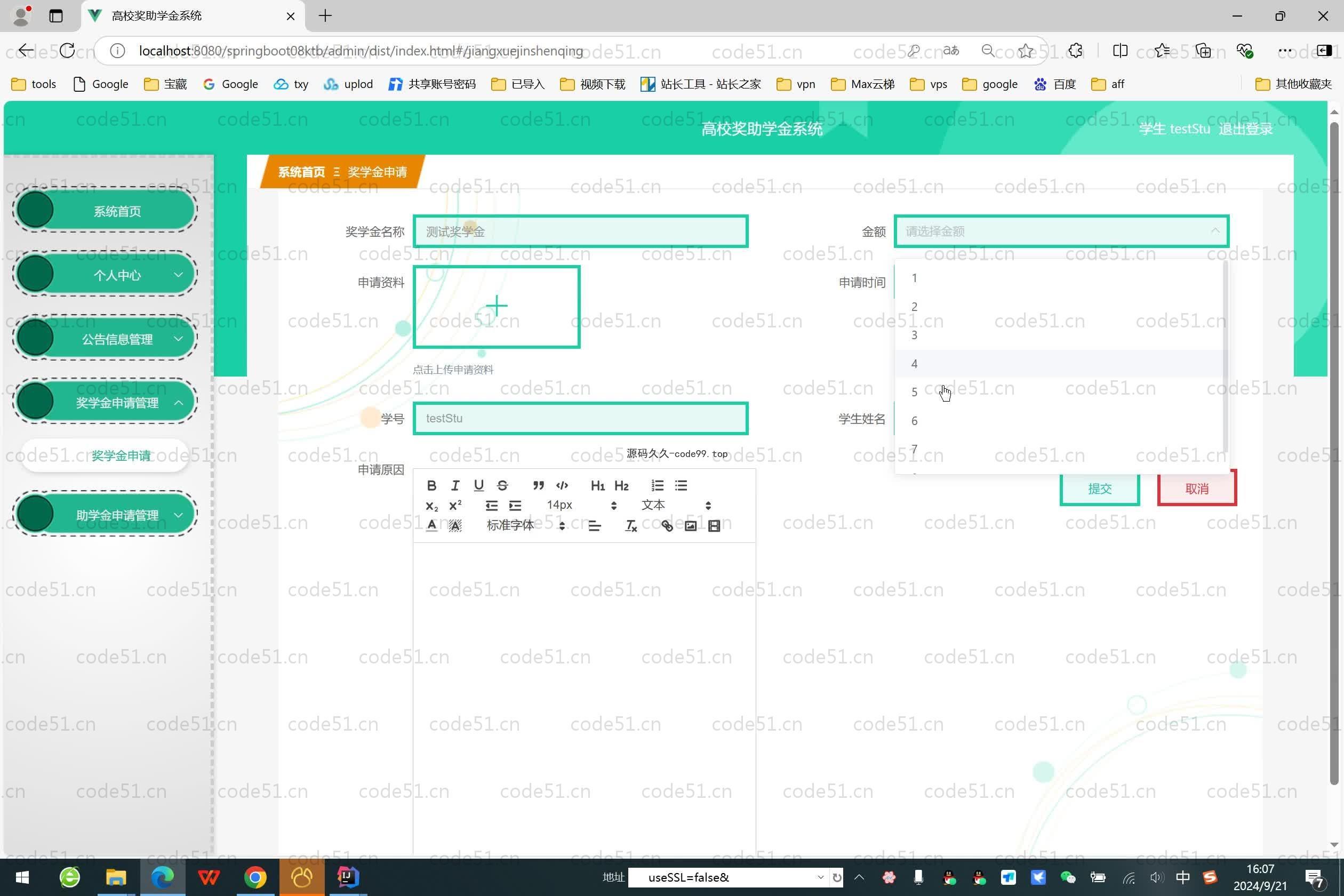Open the 其他收藏夹 bookmarks folder
Screen dimensions: 1344x896
(x=1293, y=85)
